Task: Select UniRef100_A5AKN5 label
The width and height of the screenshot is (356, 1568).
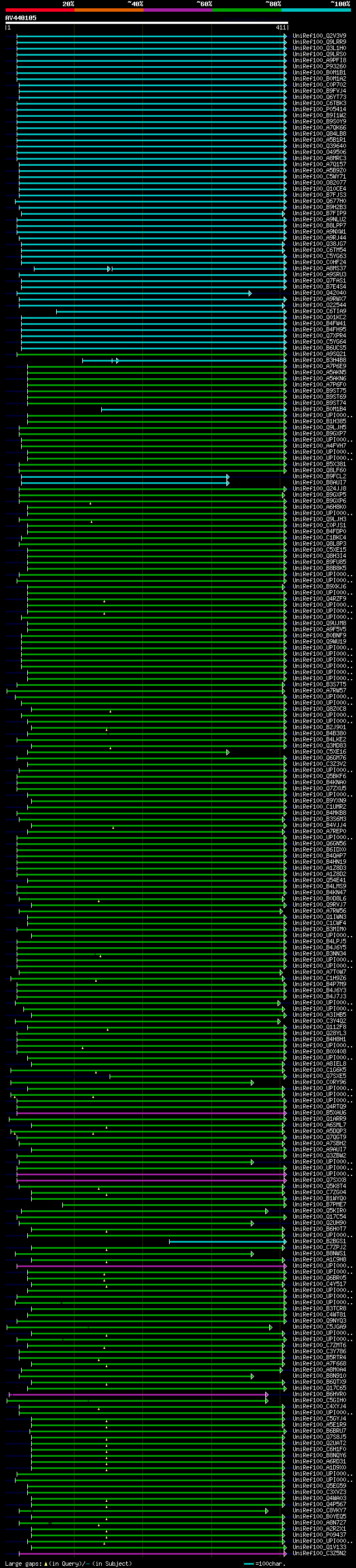Action: (319, 373)
